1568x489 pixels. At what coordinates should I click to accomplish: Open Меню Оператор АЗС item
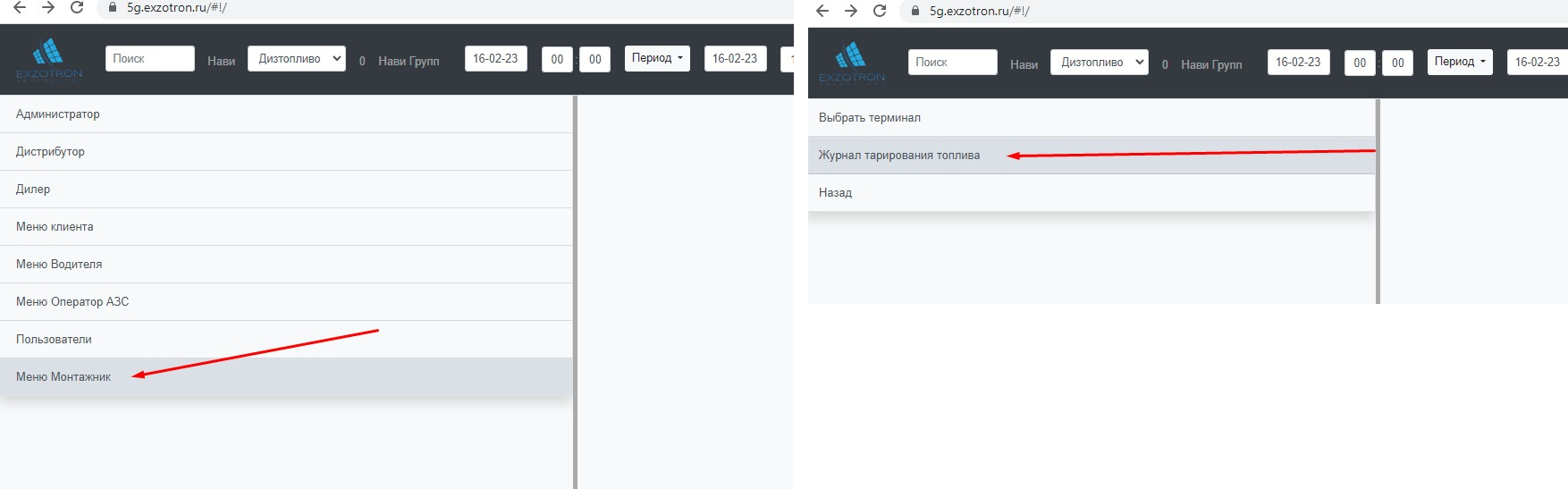click(x=286, y=302)
